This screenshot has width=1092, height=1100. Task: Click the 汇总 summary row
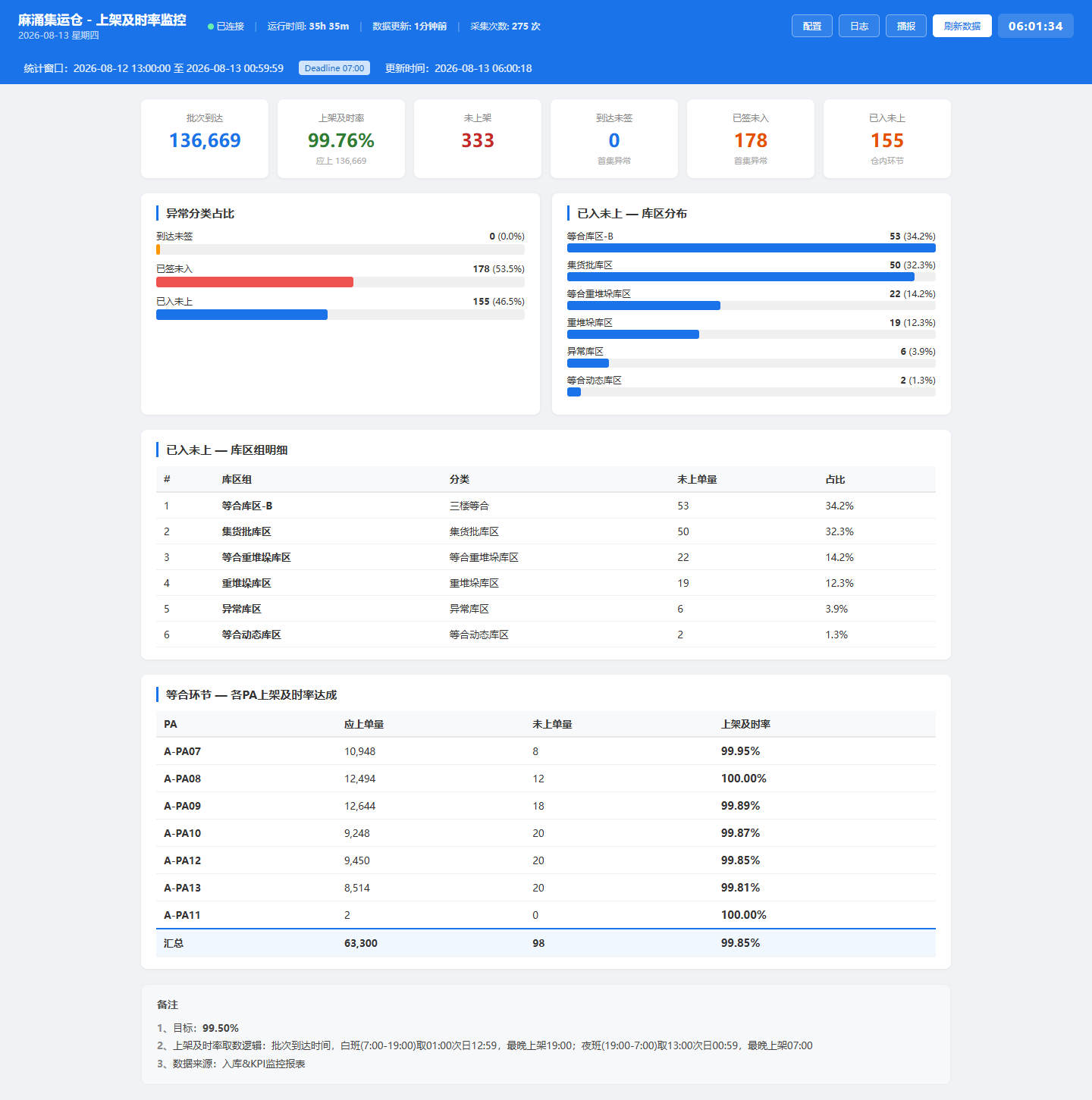(x=546, y=943)
